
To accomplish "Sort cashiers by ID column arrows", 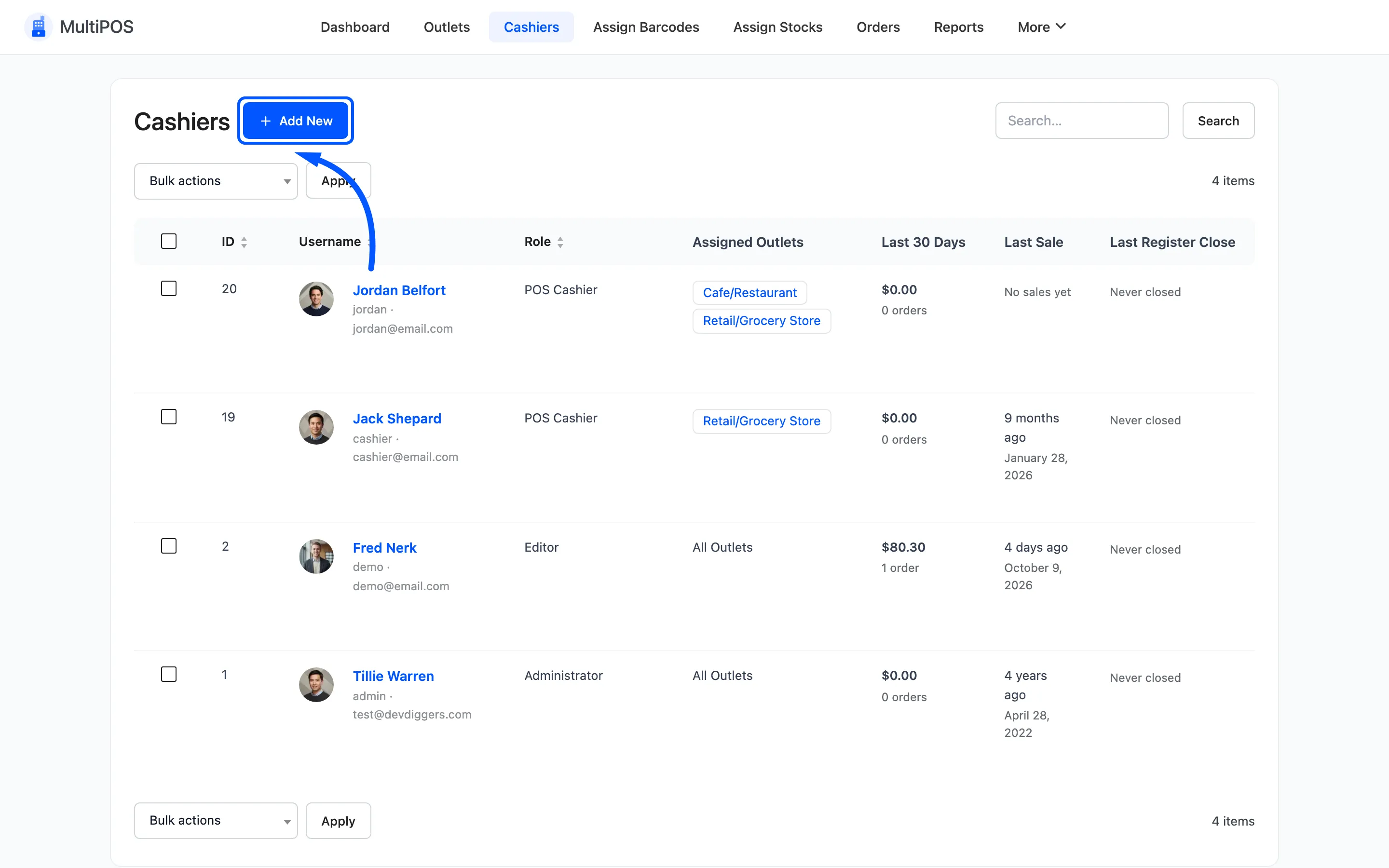I will (244, 242).
